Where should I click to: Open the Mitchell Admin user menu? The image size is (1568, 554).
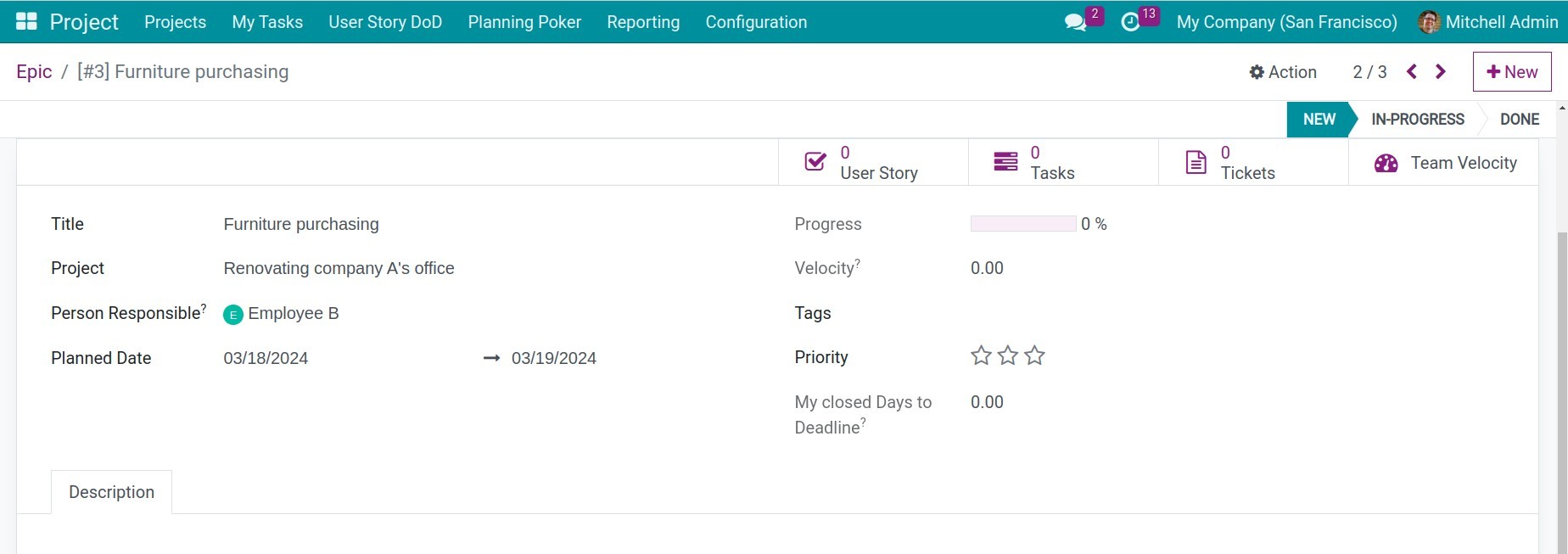pos(1488,22)
